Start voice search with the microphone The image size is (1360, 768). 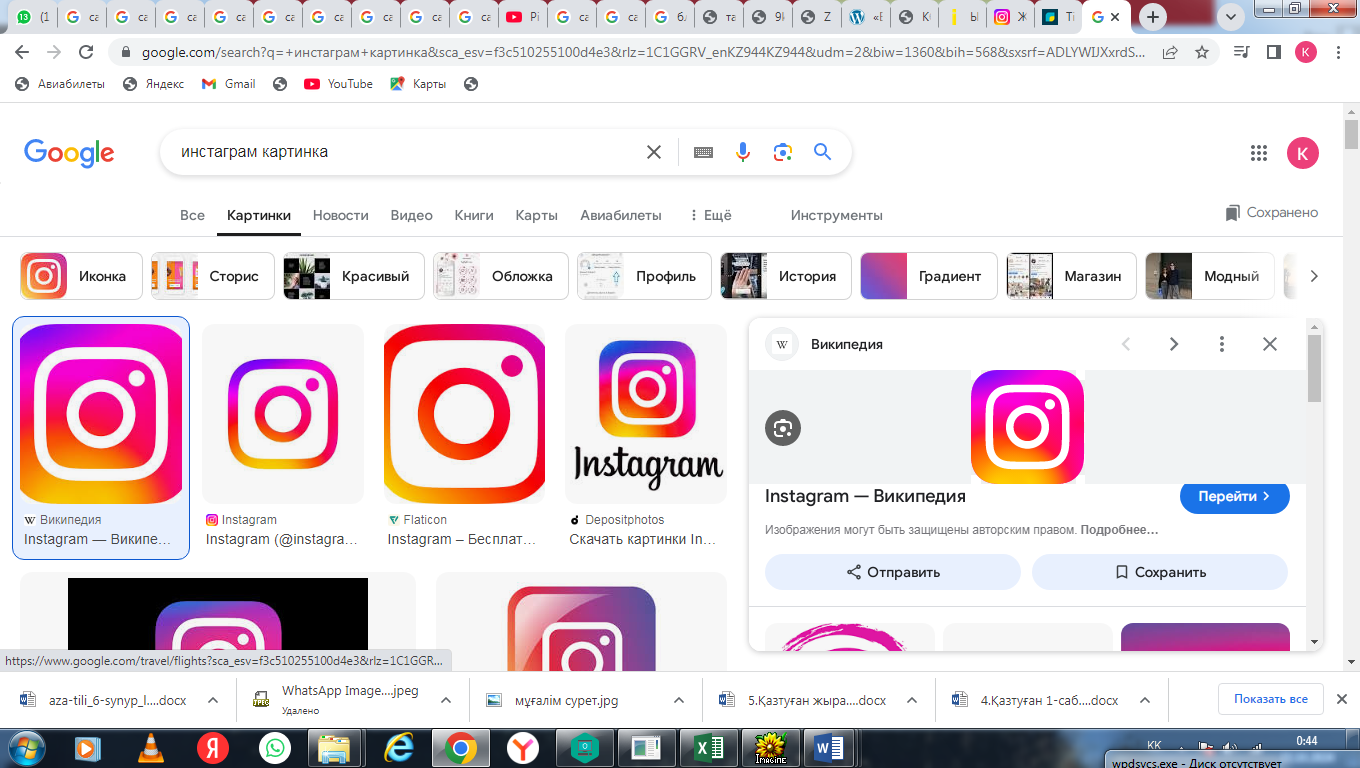743,152
